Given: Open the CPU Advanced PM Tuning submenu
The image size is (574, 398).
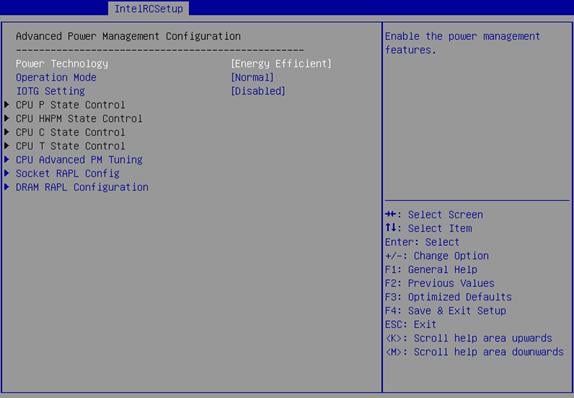Looking at the screenshot, I should (x=79, y=160).
